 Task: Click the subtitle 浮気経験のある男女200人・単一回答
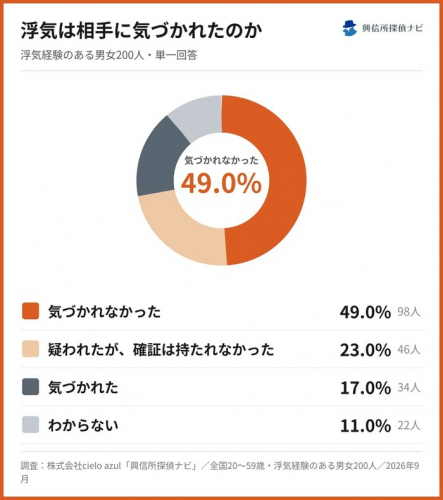tap(109, 55)
